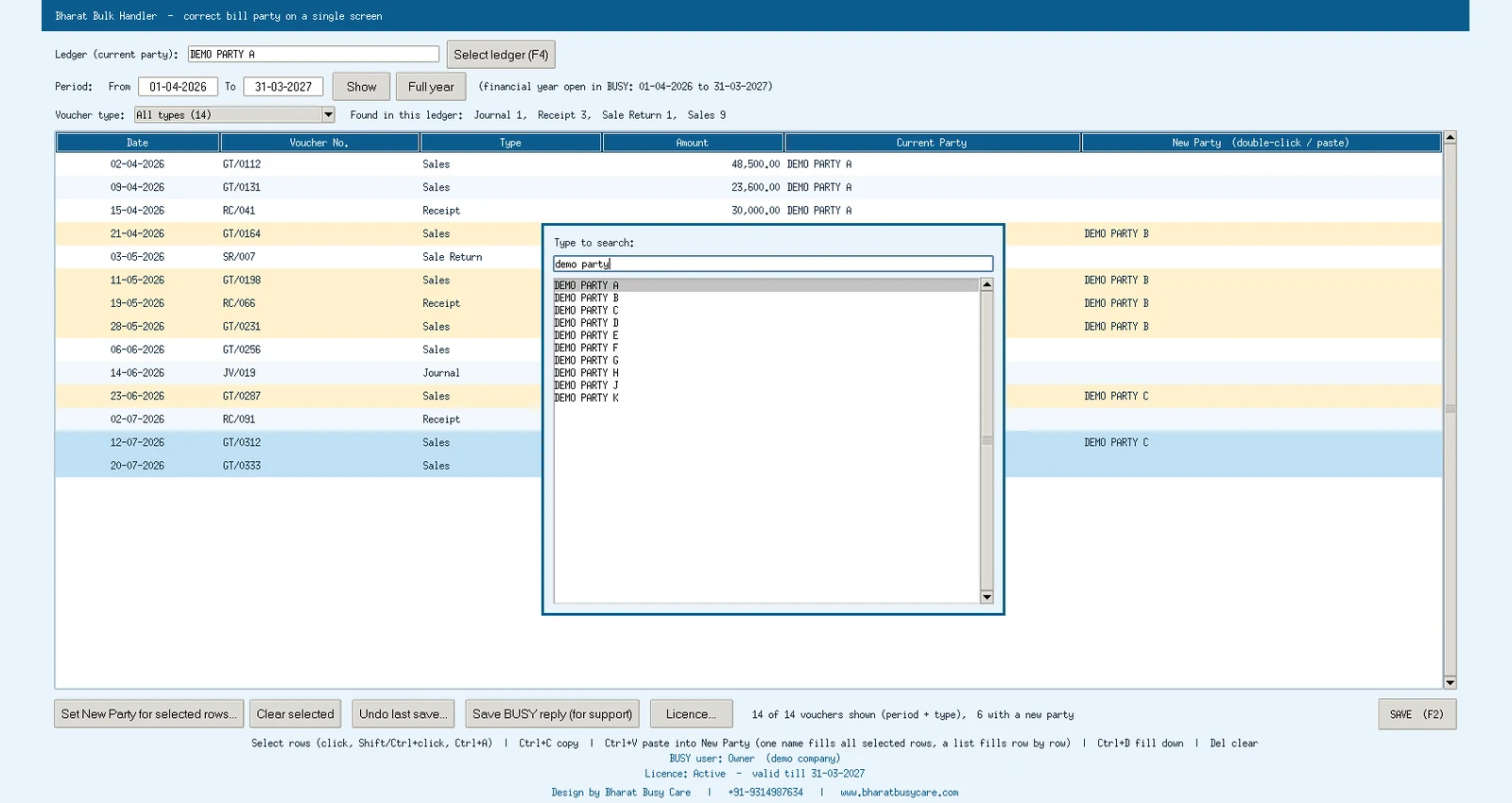Click the SAVE (F2) button
This screenshot has width=1512, height=803.
click(x=1417, y=714)
